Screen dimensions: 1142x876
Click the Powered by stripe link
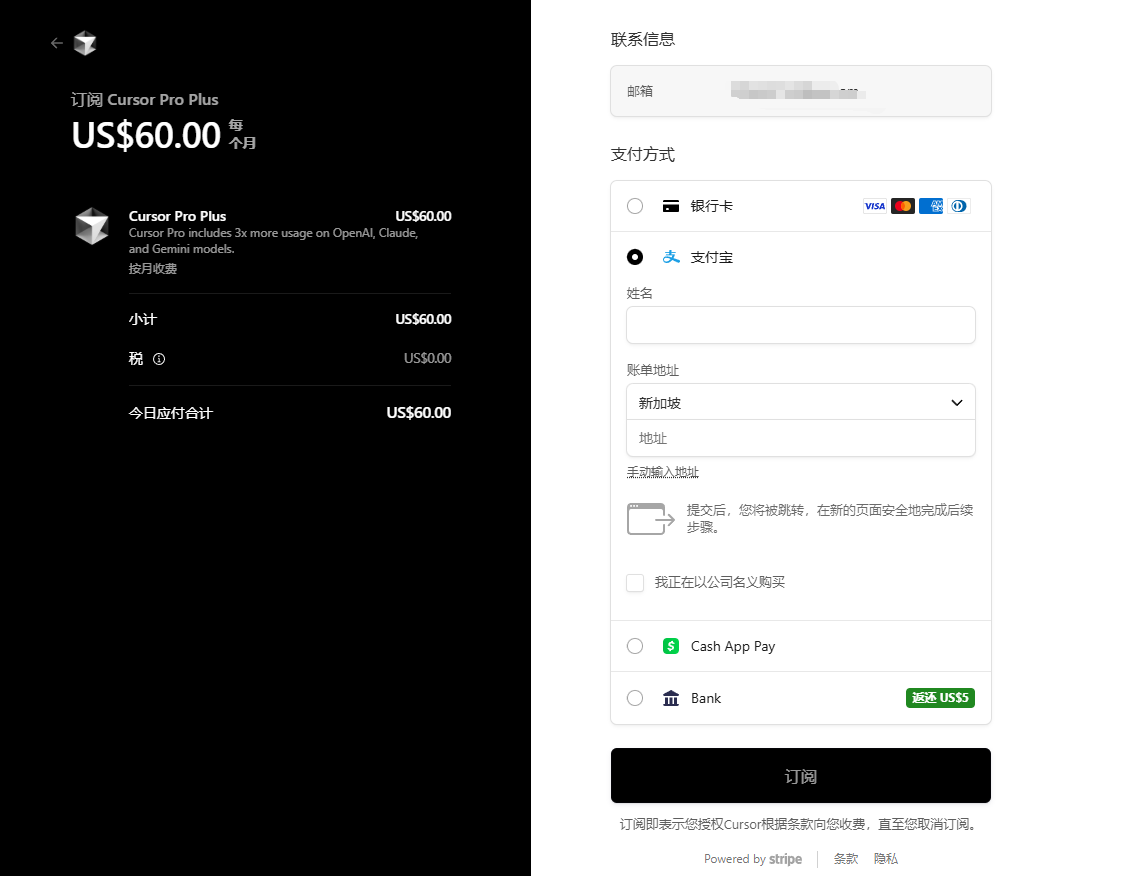tap(753, 859)
